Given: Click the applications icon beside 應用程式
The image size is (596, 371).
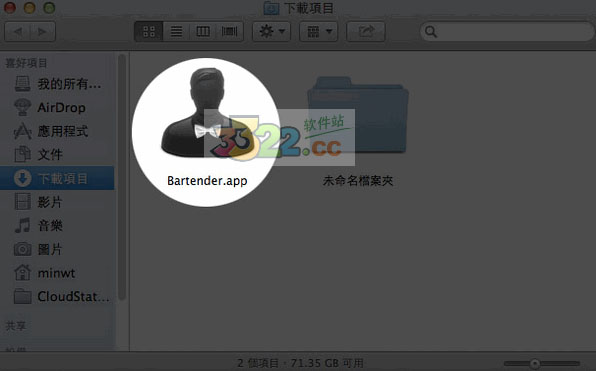Looking at the screenshot, I should (22, 131).
